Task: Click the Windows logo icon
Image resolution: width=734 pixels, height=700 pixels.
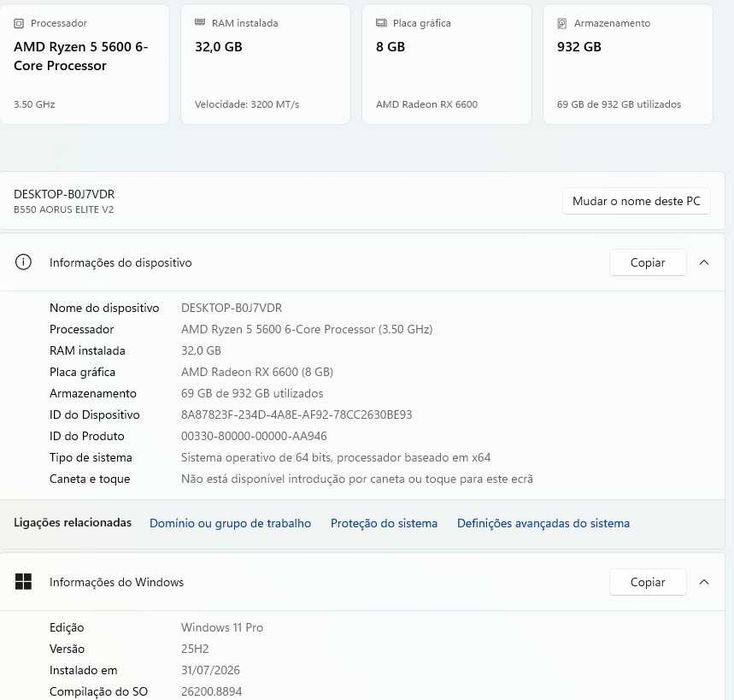Action: pos(23,582)
